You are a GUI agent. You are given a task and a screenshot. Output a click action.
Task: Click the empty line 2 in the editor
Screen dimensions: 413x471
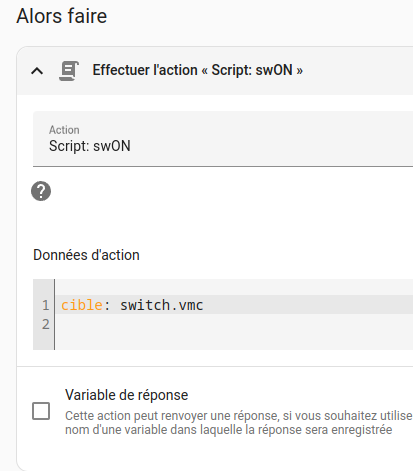[234, 324]
